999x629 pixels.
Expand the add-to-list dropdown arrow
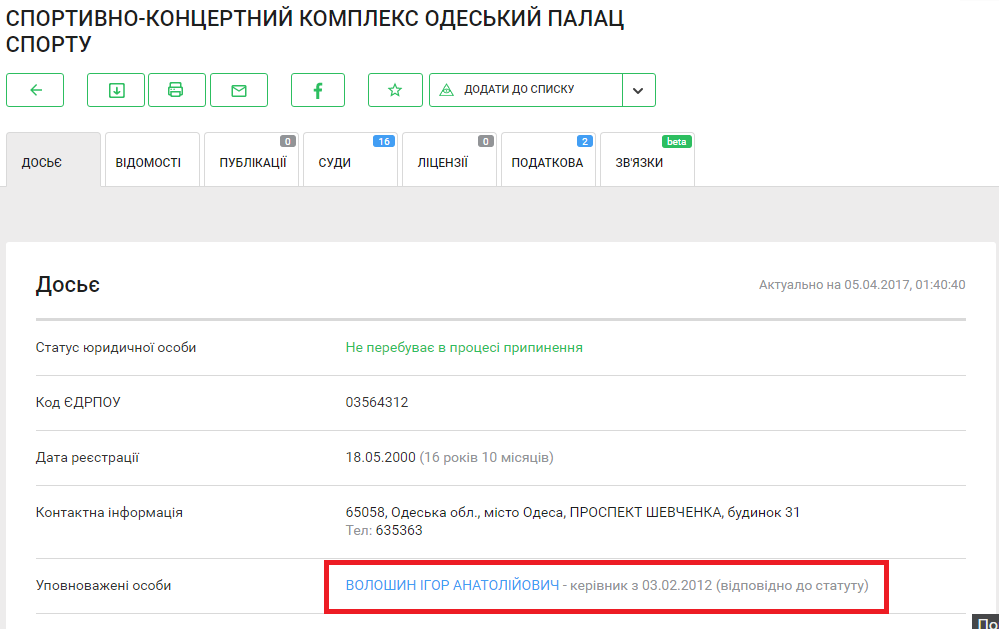point(639,90)
